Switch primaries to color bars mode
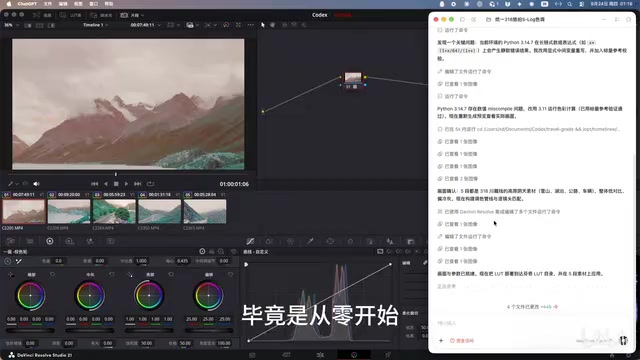The height and width of the screenshot is (360, 640). click(x=211, y=251)
